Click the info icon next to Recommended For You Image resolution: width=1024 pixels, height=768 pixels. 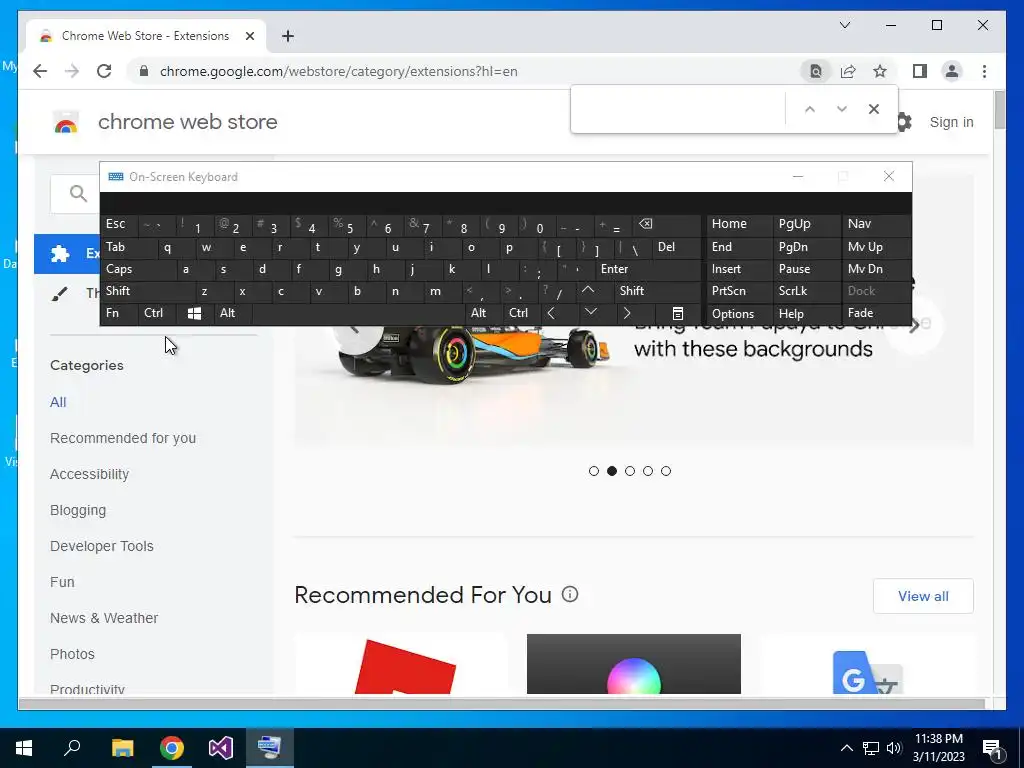pyautogui.click(x=570, y=594)
